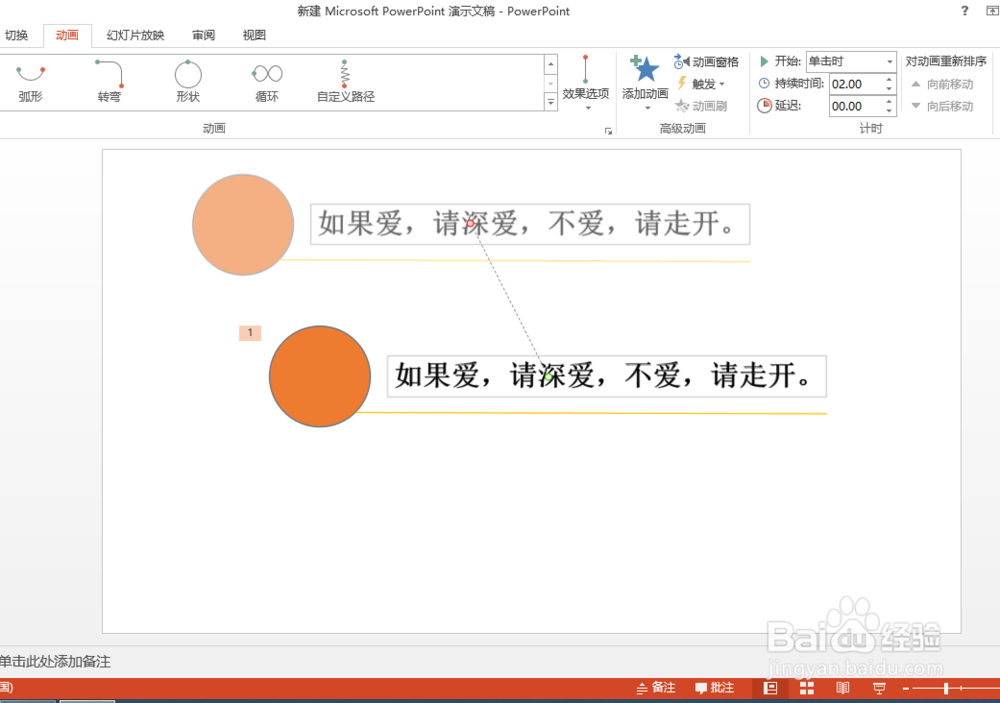The image size is (1000, 703).
Task: Open the 审阅 review tab
Action: point(203,35)
